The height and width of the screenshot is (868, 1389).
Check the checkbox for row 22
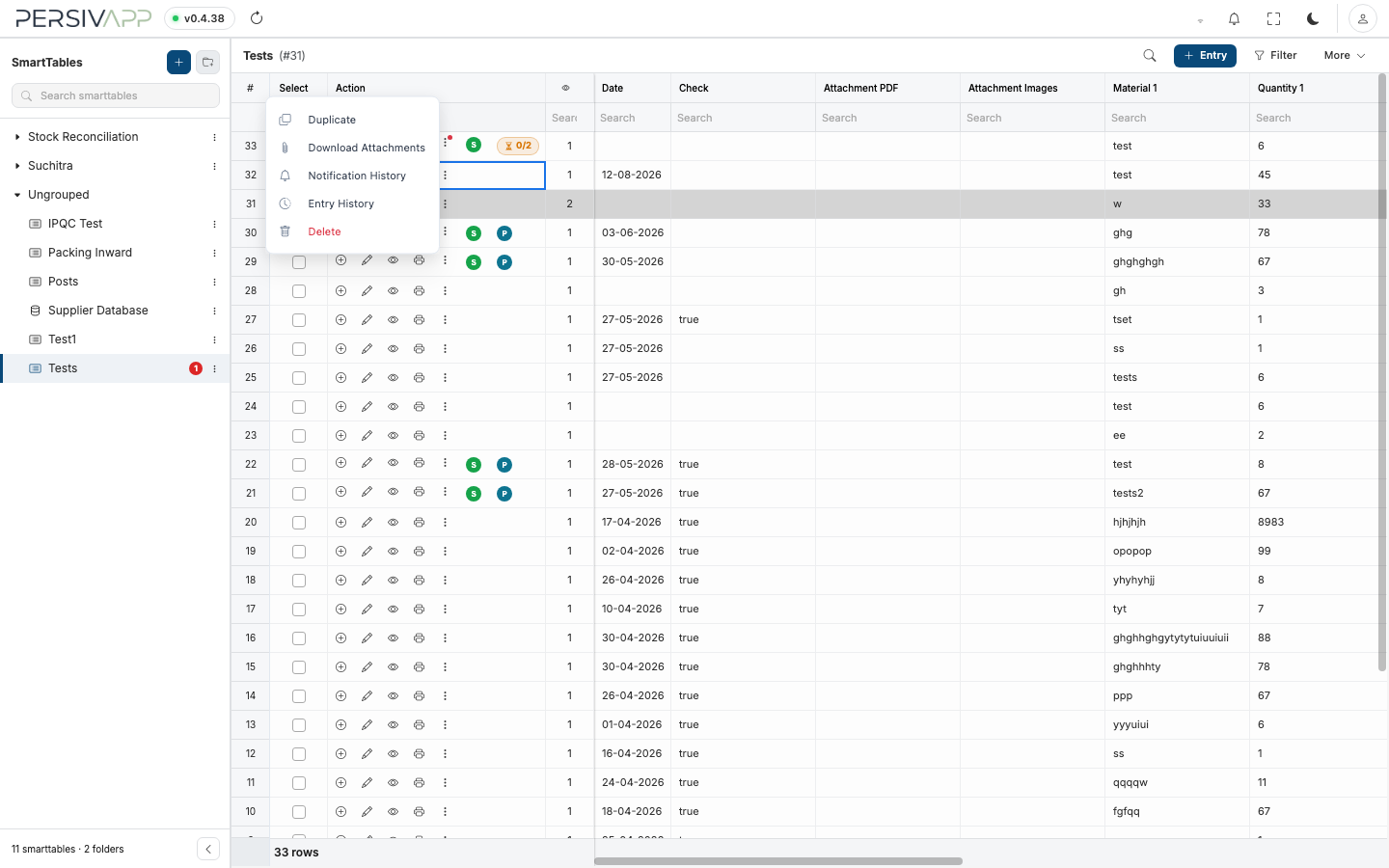299,465
